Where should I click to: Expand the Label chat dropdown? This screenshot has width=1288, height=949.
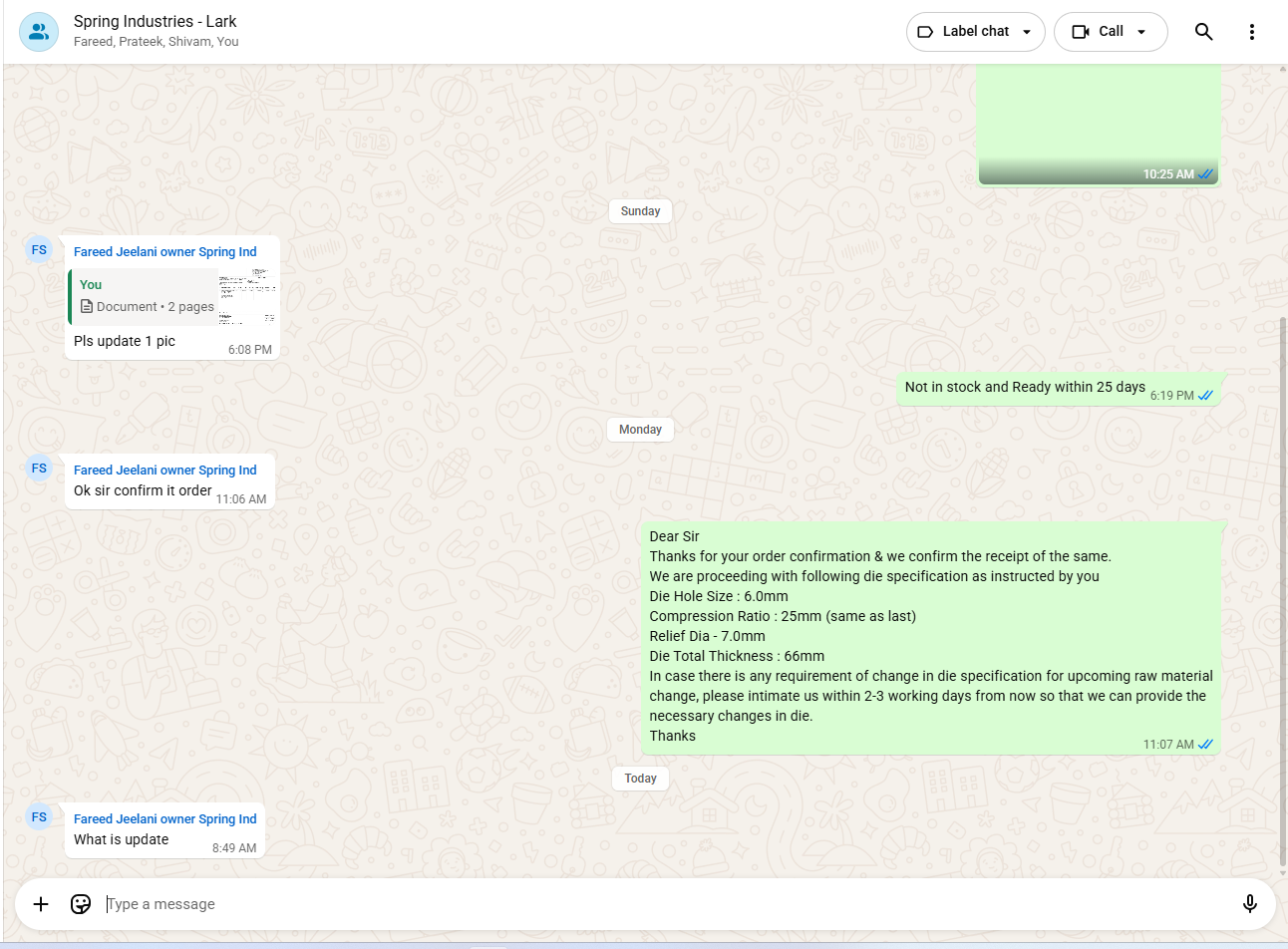click(974, 32)
